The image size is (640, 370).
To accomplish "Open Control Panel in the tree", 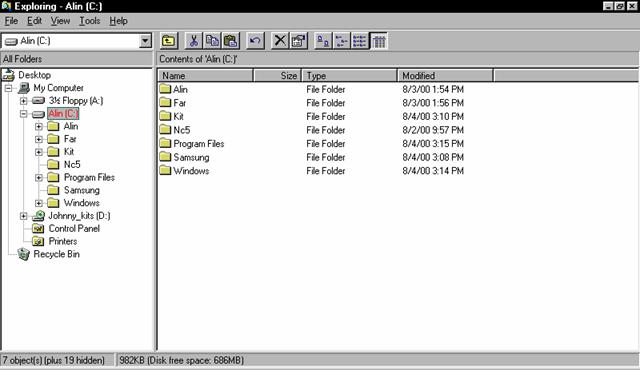I will pyautogui.click(x=74, y=228).
